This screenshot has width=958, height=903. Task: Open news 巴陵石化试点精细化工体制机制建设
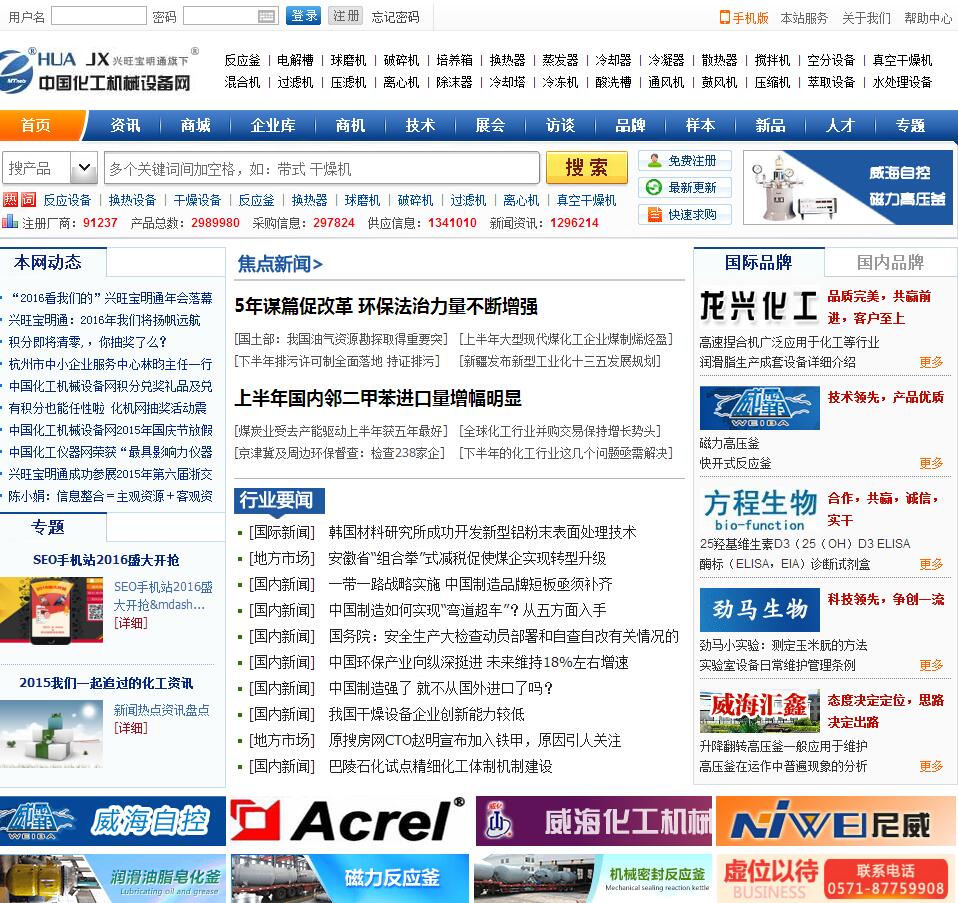[x=441, y=766]
